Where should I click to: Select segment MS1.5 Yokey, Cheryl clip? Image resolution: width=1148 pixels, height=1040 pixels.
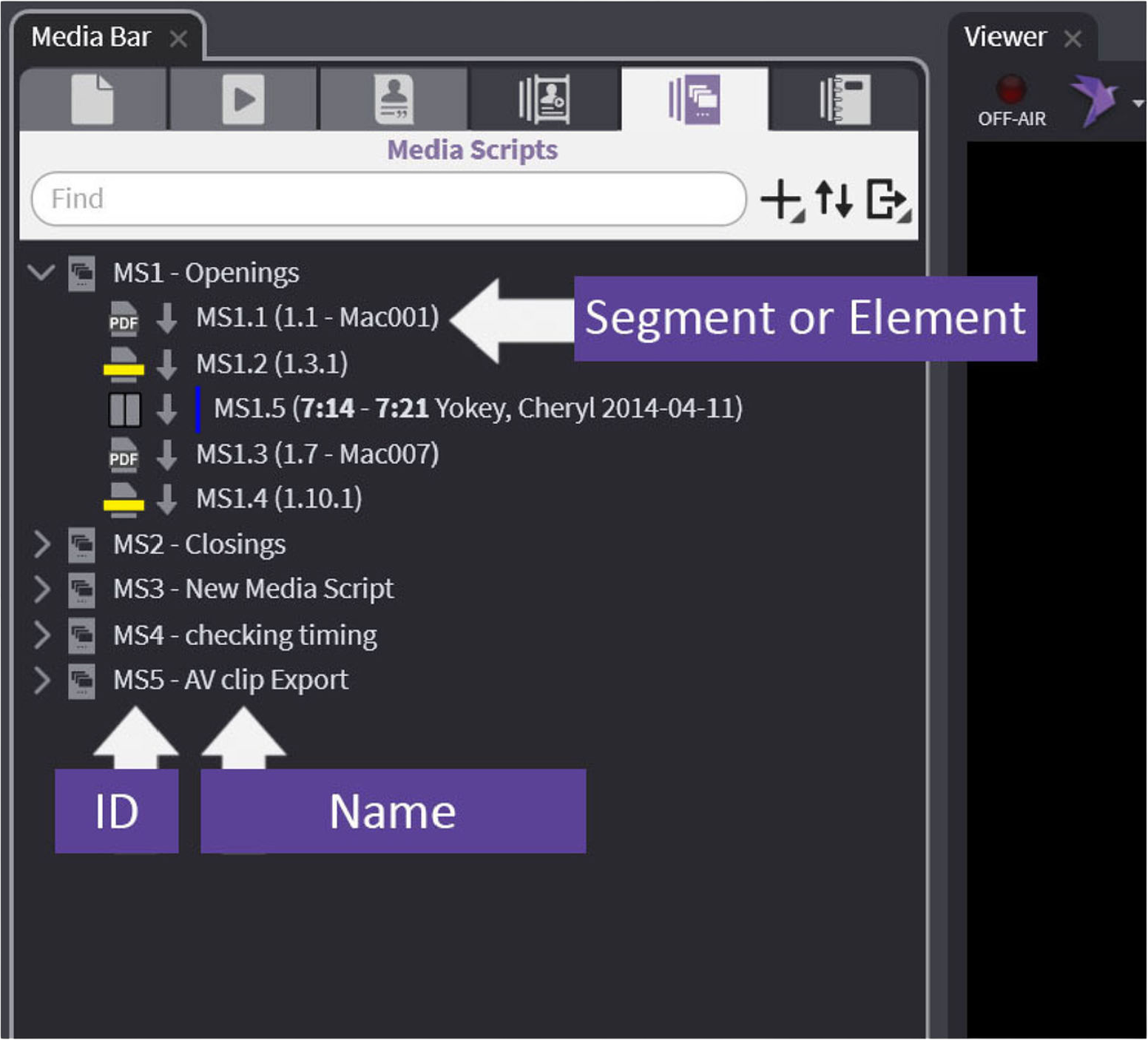click(477, 408)
